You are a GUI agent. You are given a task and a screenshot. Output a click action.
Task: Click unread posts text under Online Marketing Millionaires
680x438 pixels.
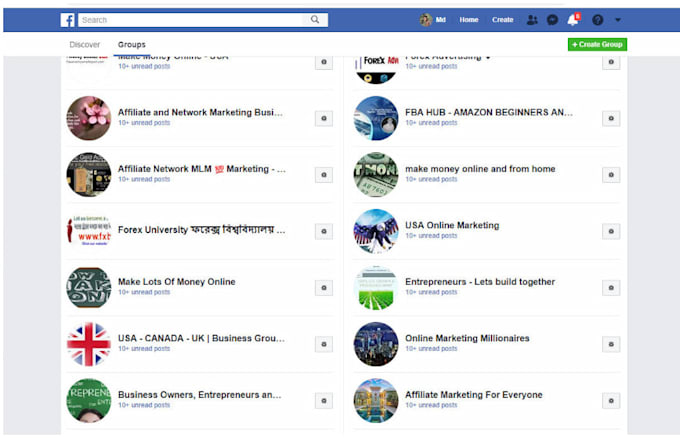pyautogui.click(x=431, y=349)
